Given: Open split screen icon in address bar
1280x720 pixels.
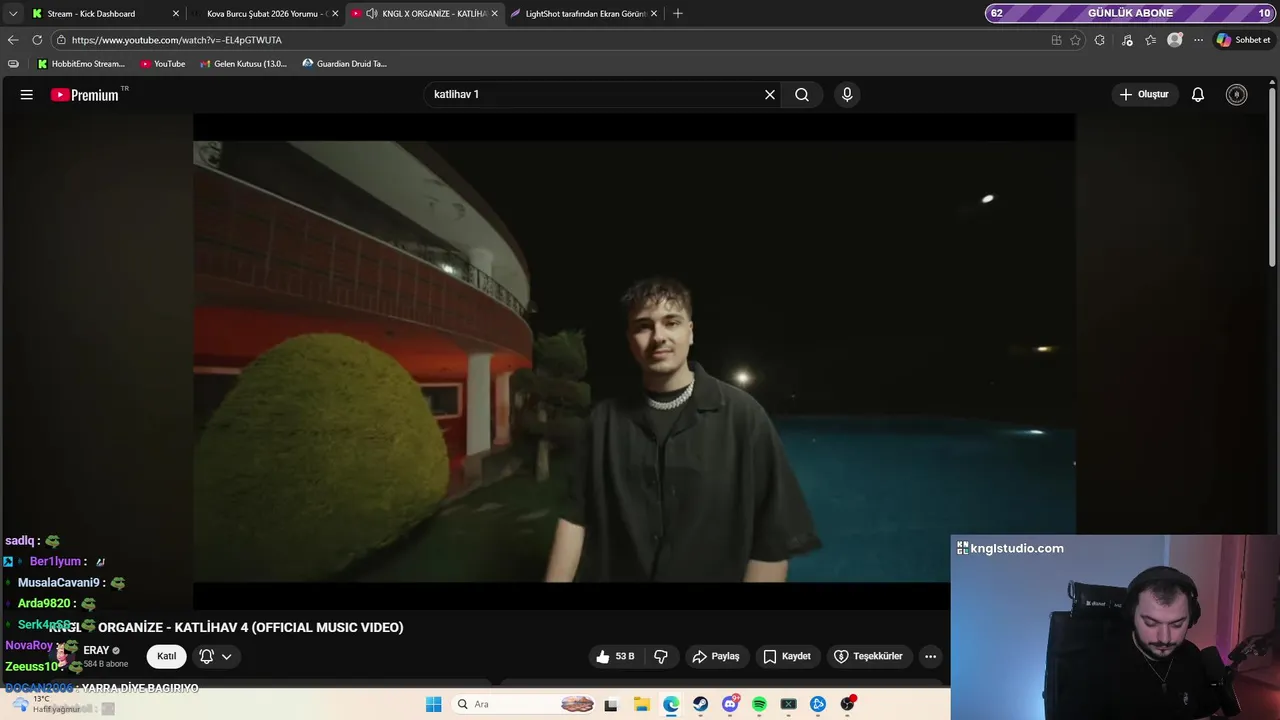Looking at the screenshot, I should [1057, 40].
